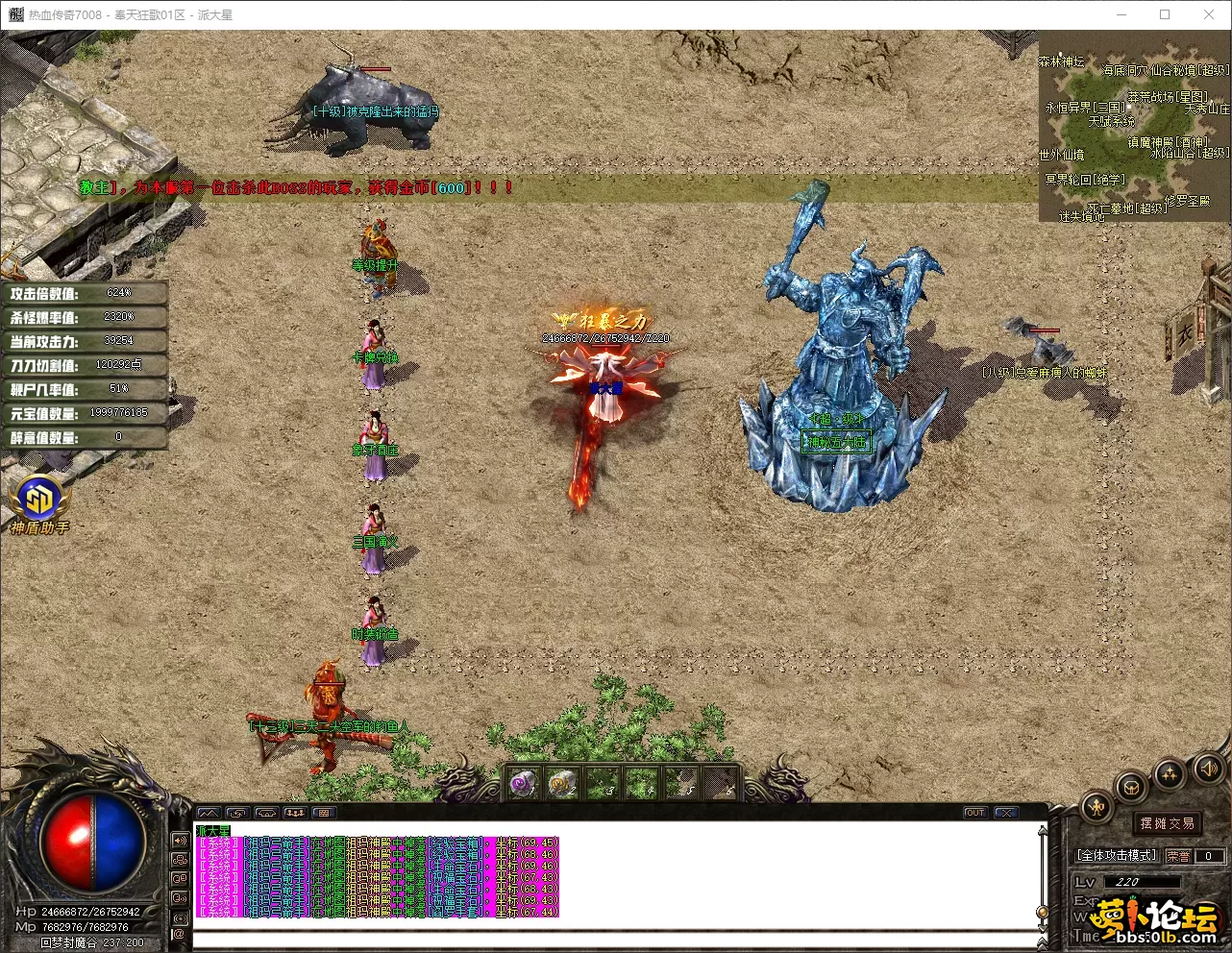Open the 神盾助手 shield assistant icon
Image resolution: width=1232 pixels, height=953 pixels.
pos(38,501)
